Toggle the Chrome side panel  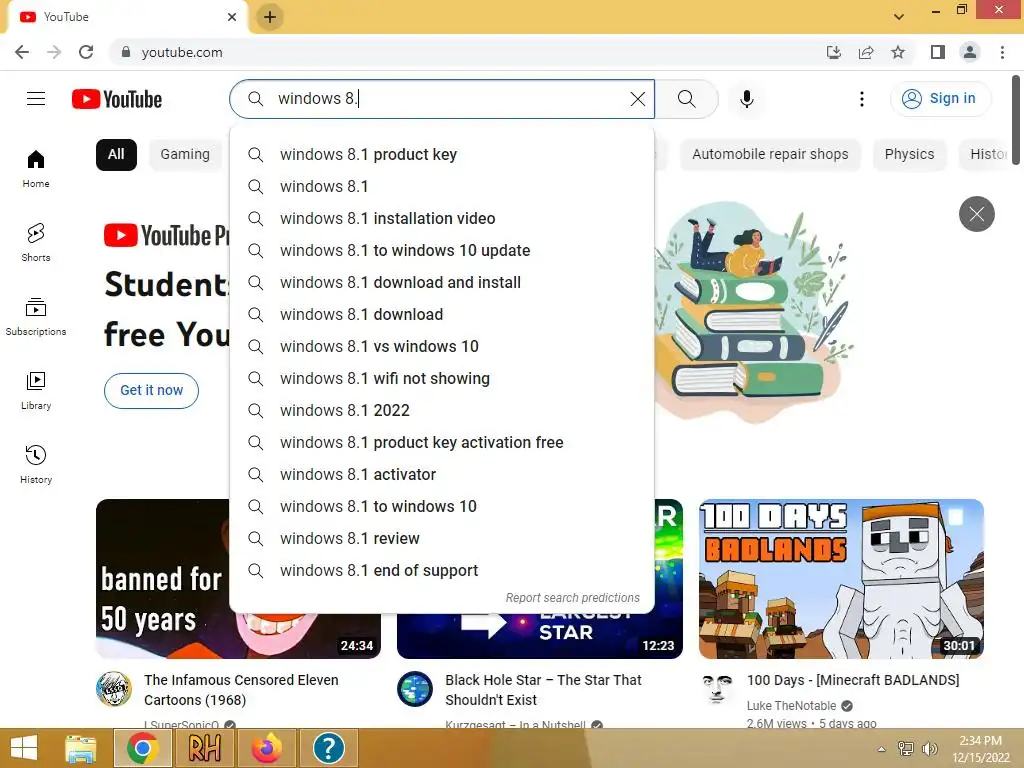coord(938,52)
